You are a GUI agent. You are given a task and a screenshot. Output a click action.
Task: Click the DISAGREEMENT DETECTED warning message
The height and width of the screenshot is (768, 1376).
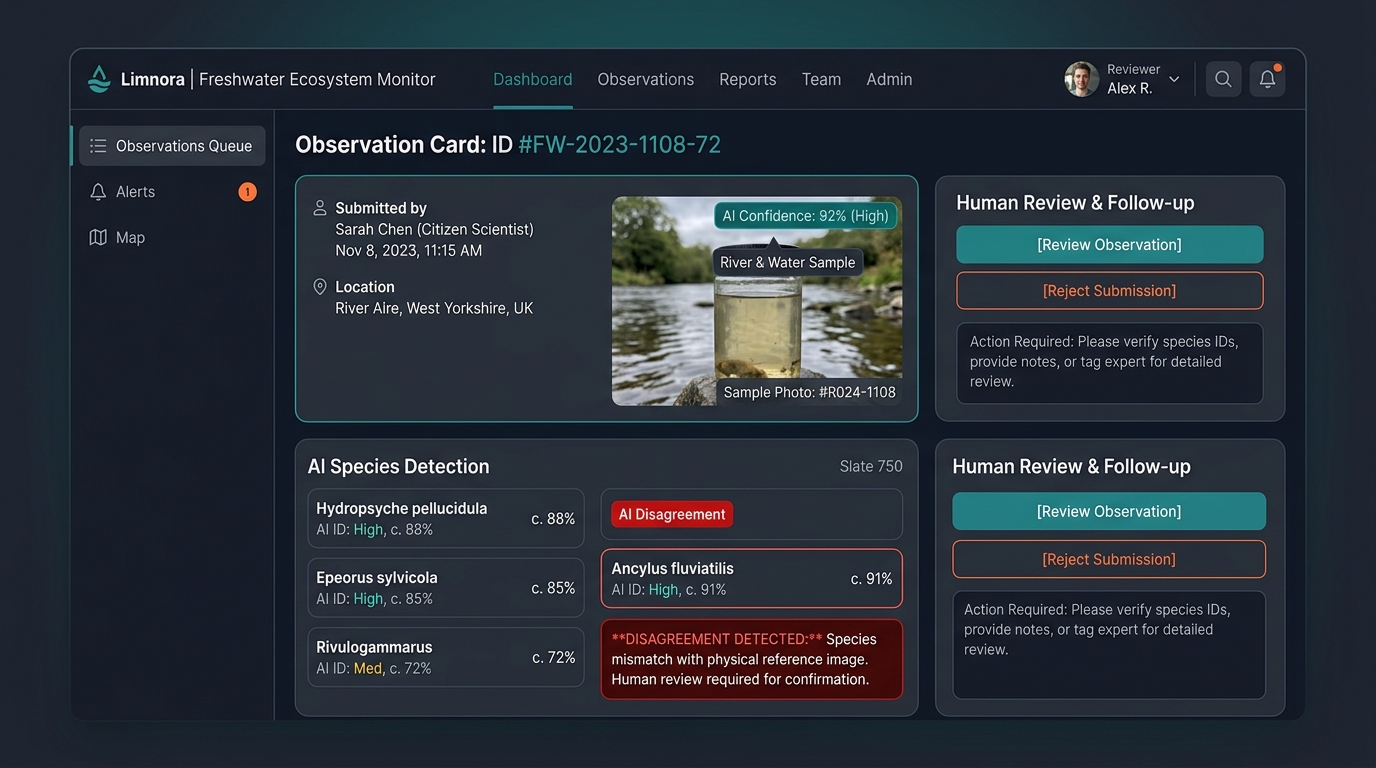pos(752,659)
